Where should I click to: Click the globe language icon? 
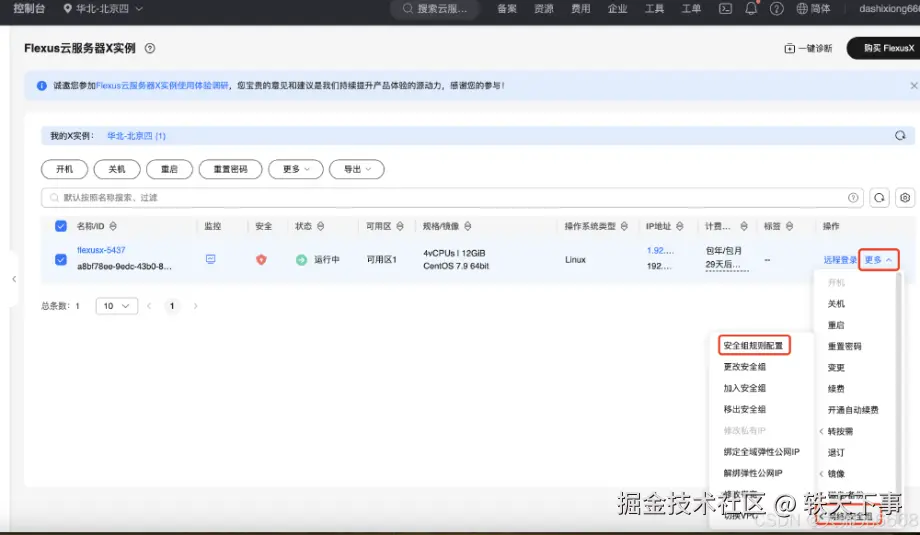point(802,9)
